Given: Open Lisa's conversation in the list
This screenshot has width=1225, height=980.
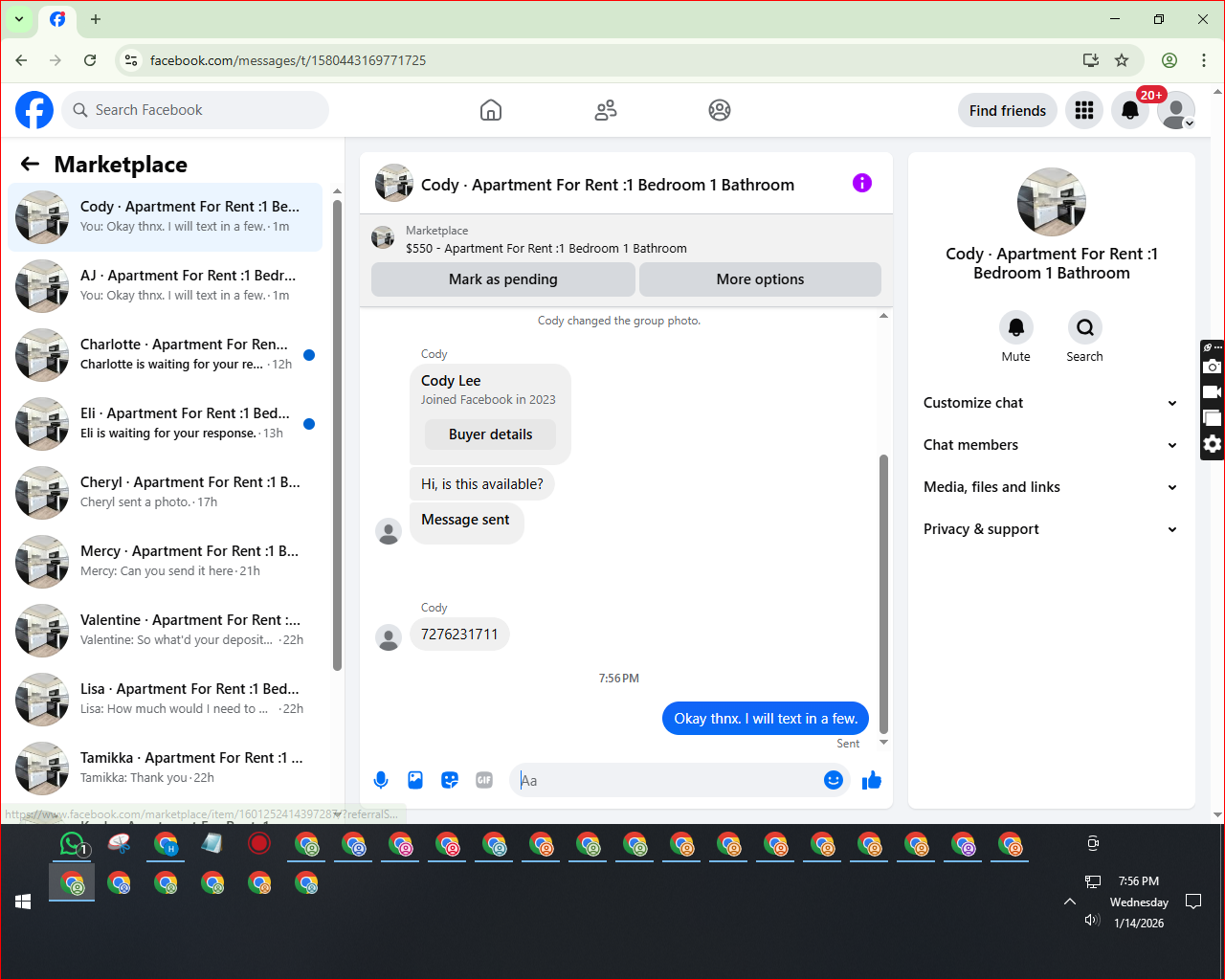Looking at the screenshot, I should [x=165, y=700].
